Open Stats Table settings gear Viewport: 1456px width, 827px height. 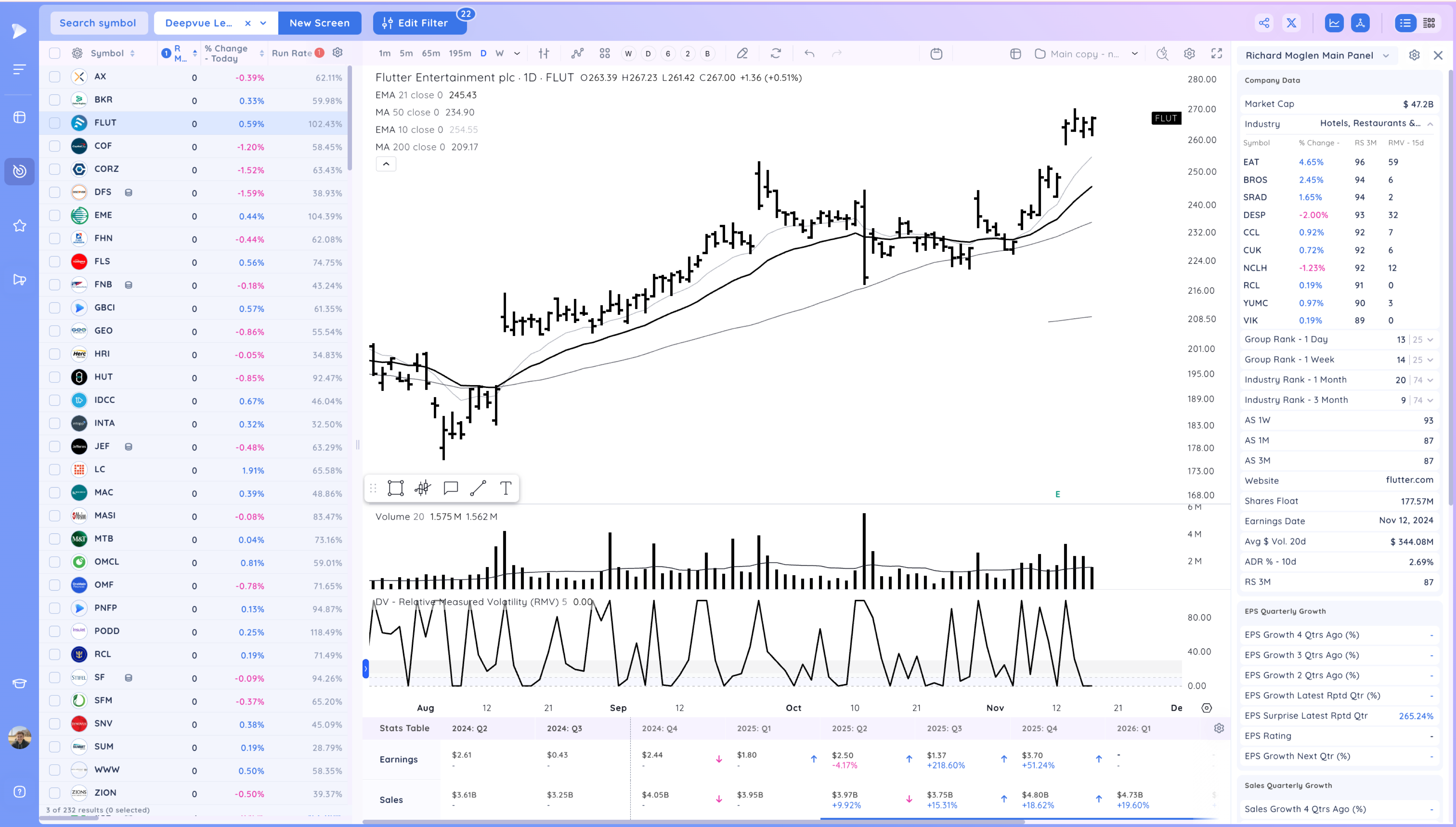click(1219, 728)
